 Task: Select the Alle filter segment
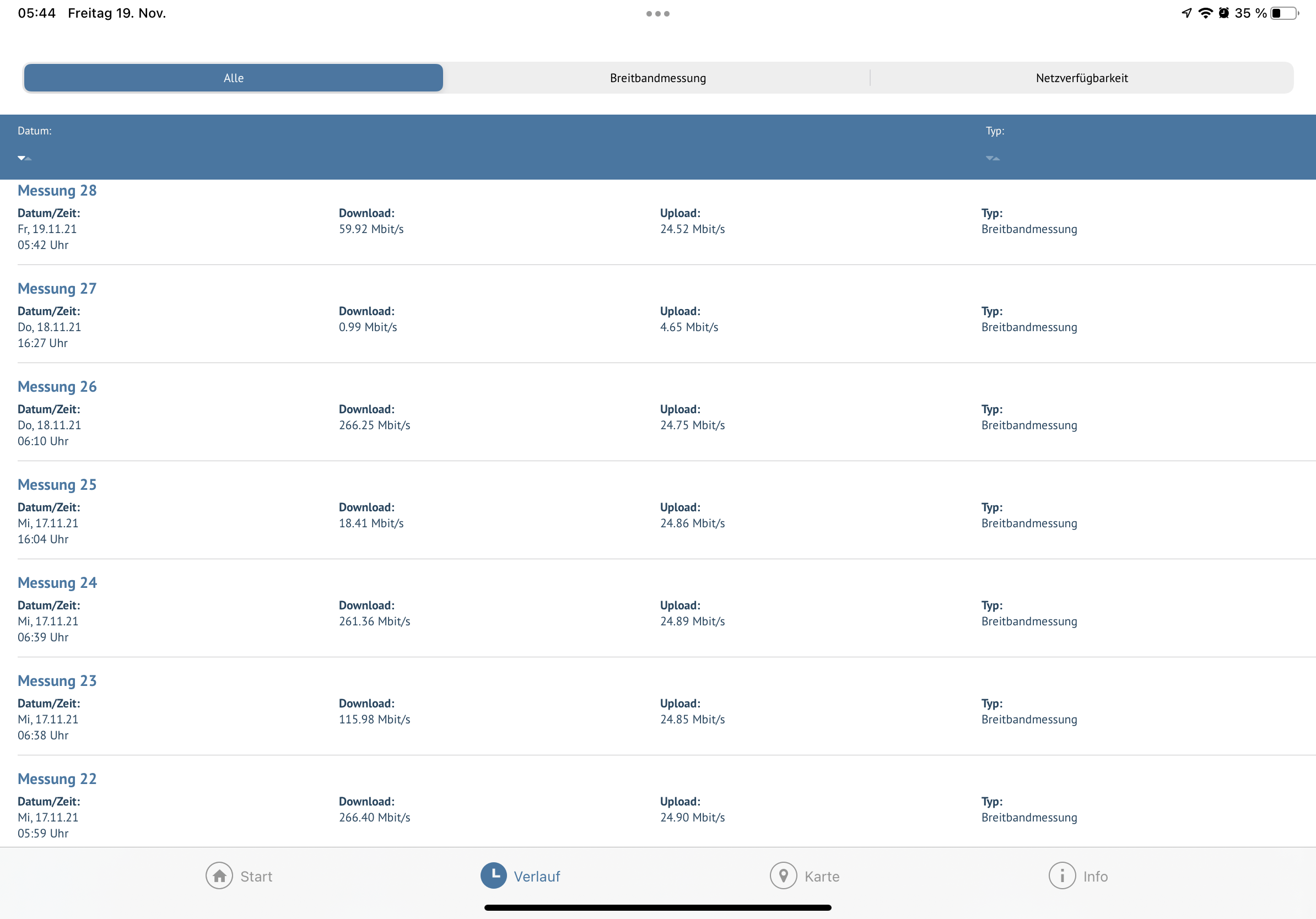point(233,78)
